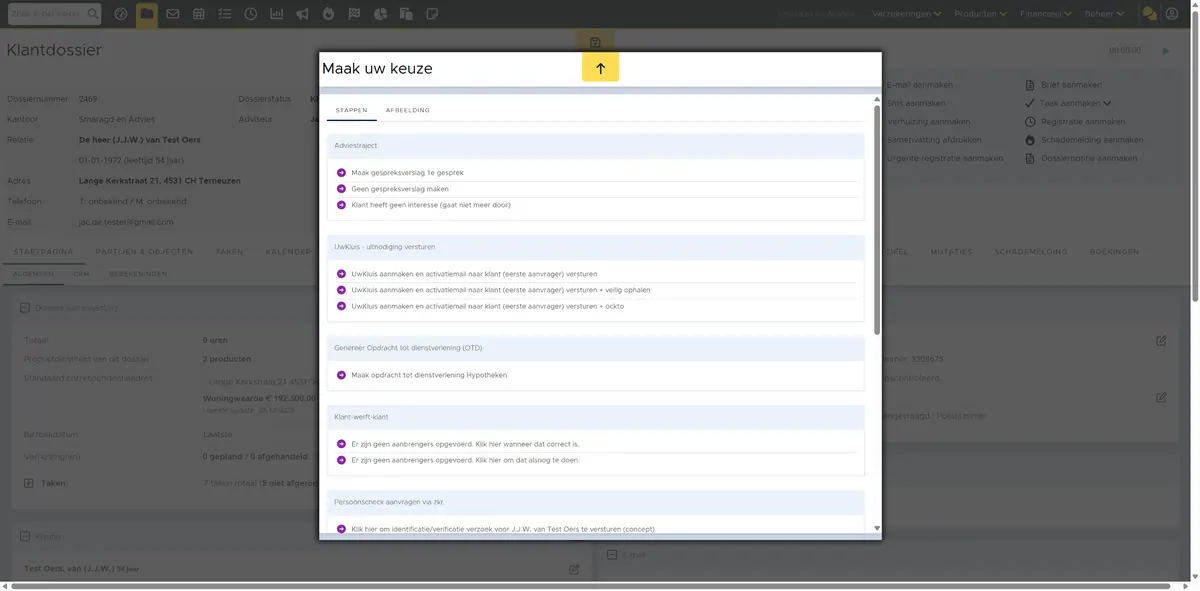
Task: Open the clipboard documents icon in top toolbar
Action: tap(406, 14)
